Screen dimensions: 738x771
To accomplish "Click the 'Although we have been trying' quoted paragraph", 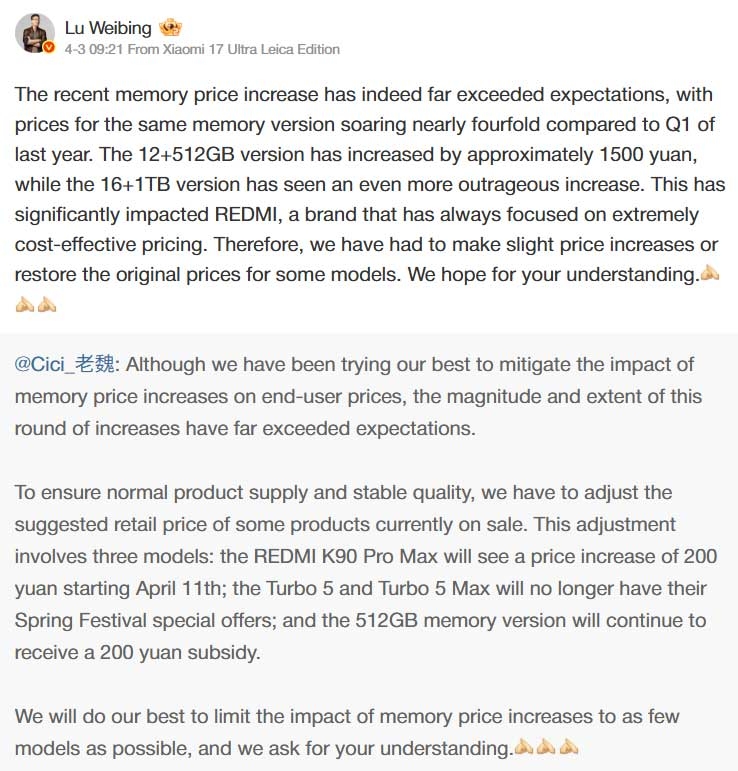I will click(x=358, y=396).
